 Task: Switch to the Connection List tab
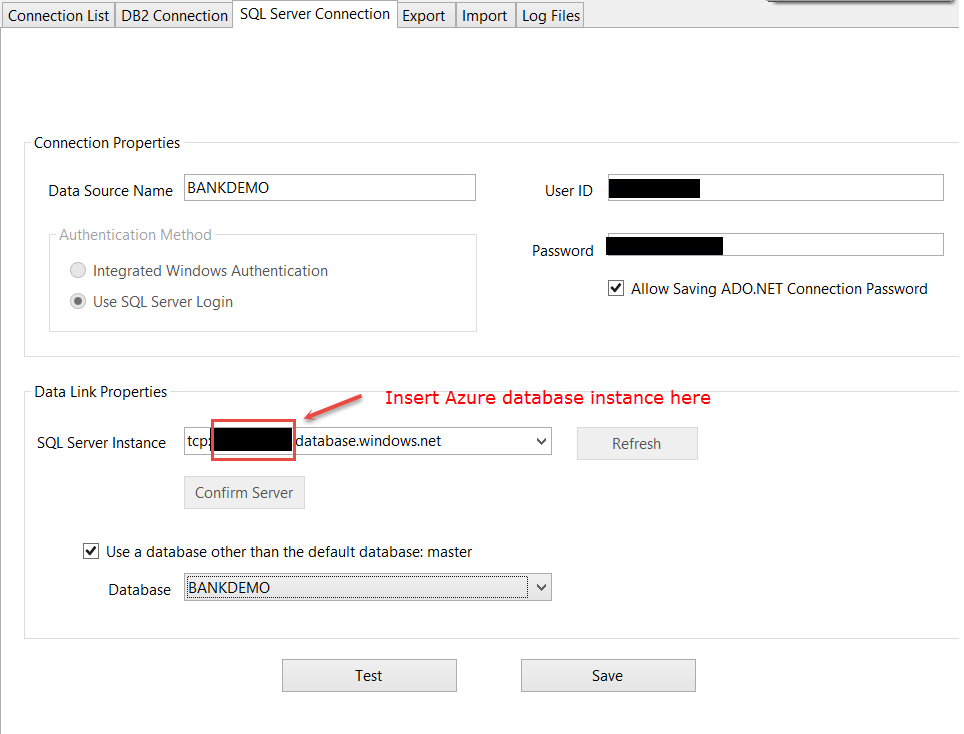tap(58, 16)
